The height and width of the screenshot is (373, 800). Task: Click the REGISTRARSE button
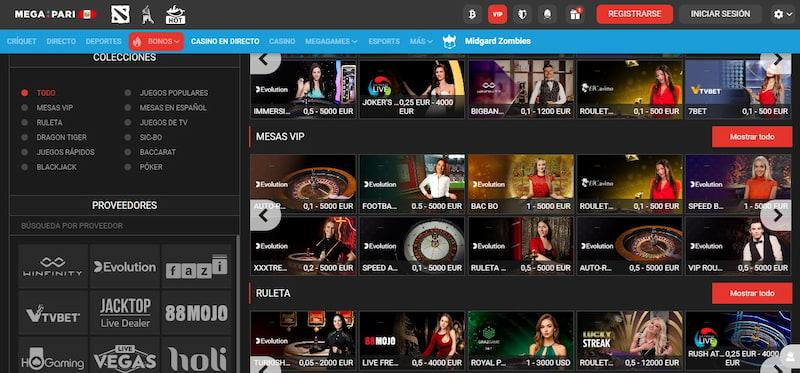tap(634, 14)
